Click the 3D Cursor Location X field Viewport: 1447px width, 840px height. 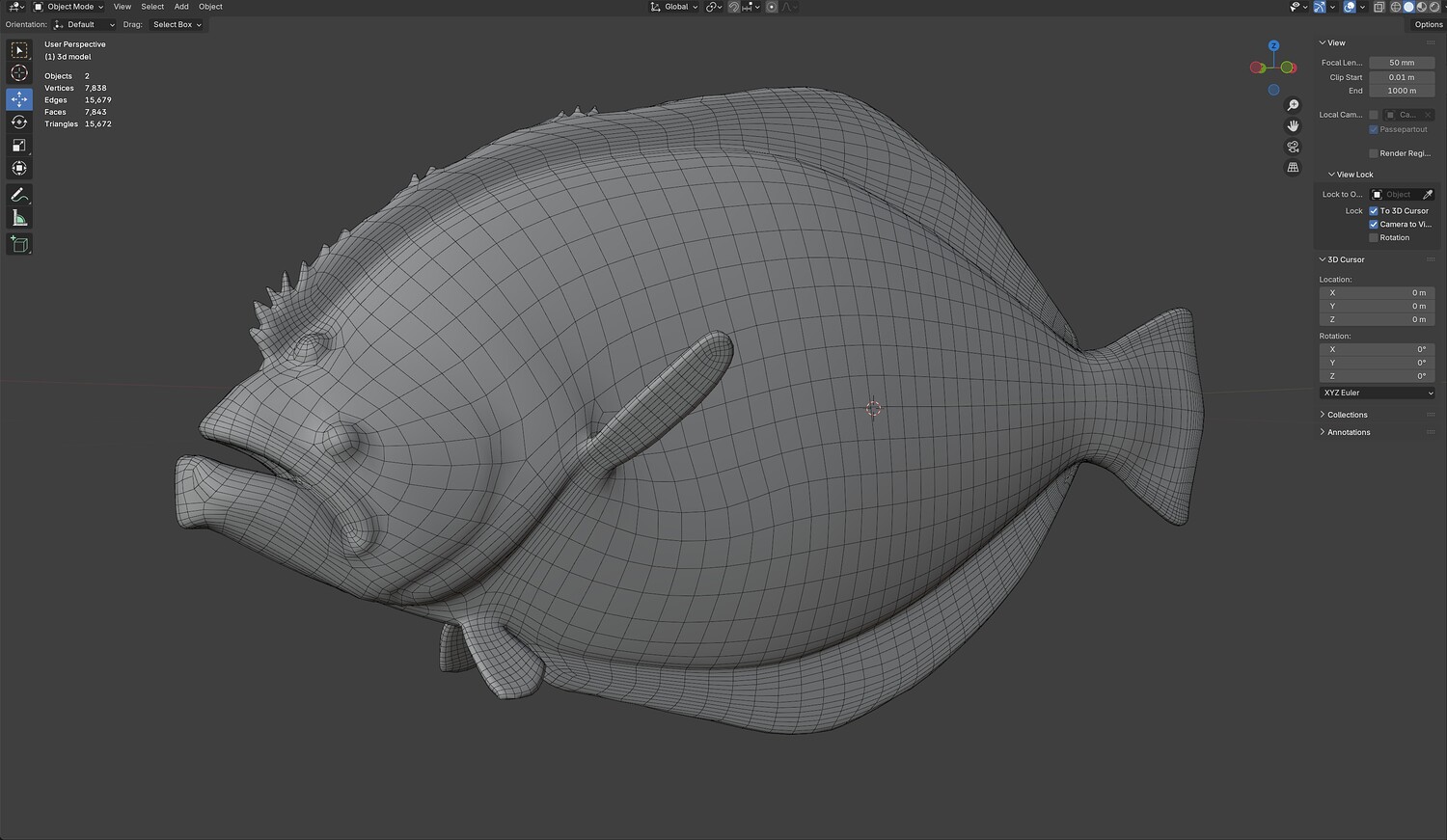click(x=1377, y=293)
